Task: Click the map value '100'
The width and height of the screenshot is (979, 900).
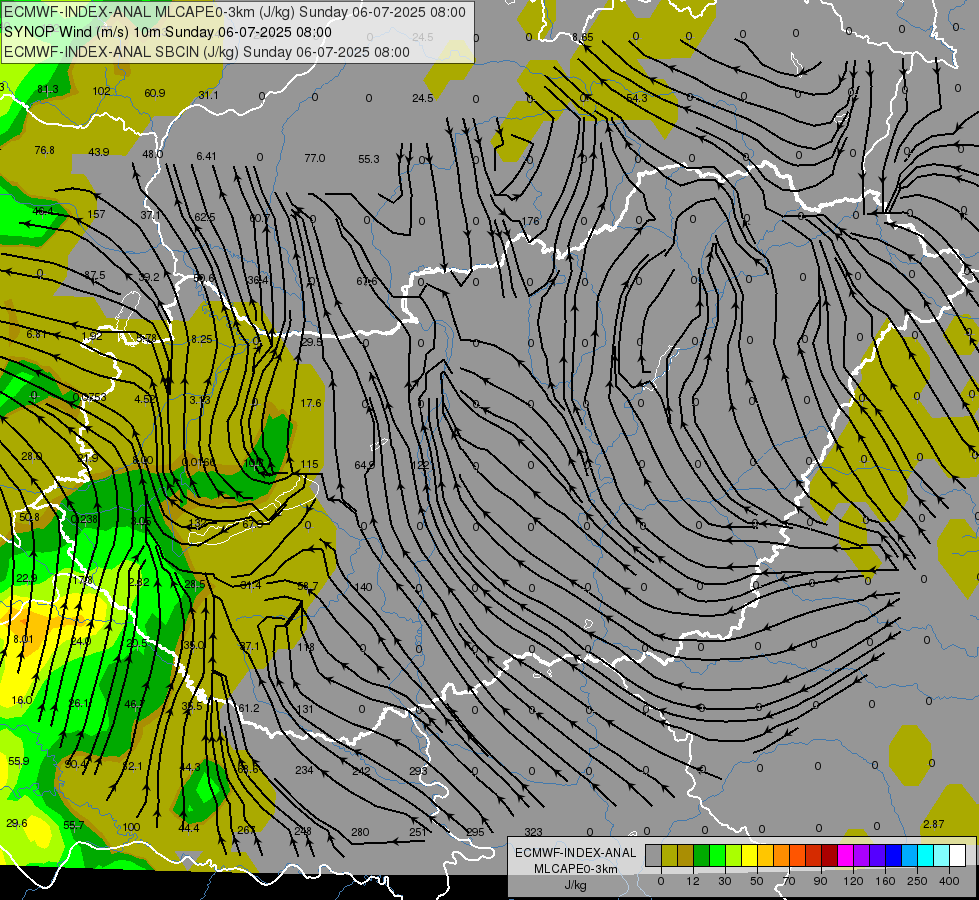Action: click(131, 827)
